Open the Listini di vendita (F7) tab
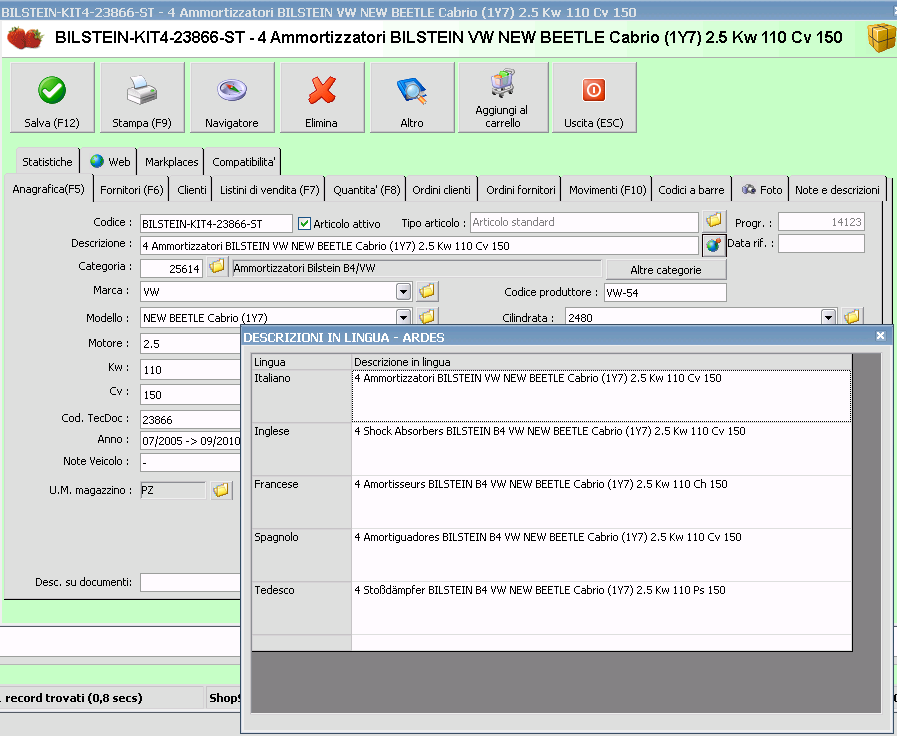The height and width of the screenshot is (736, 897). [269, 190]
